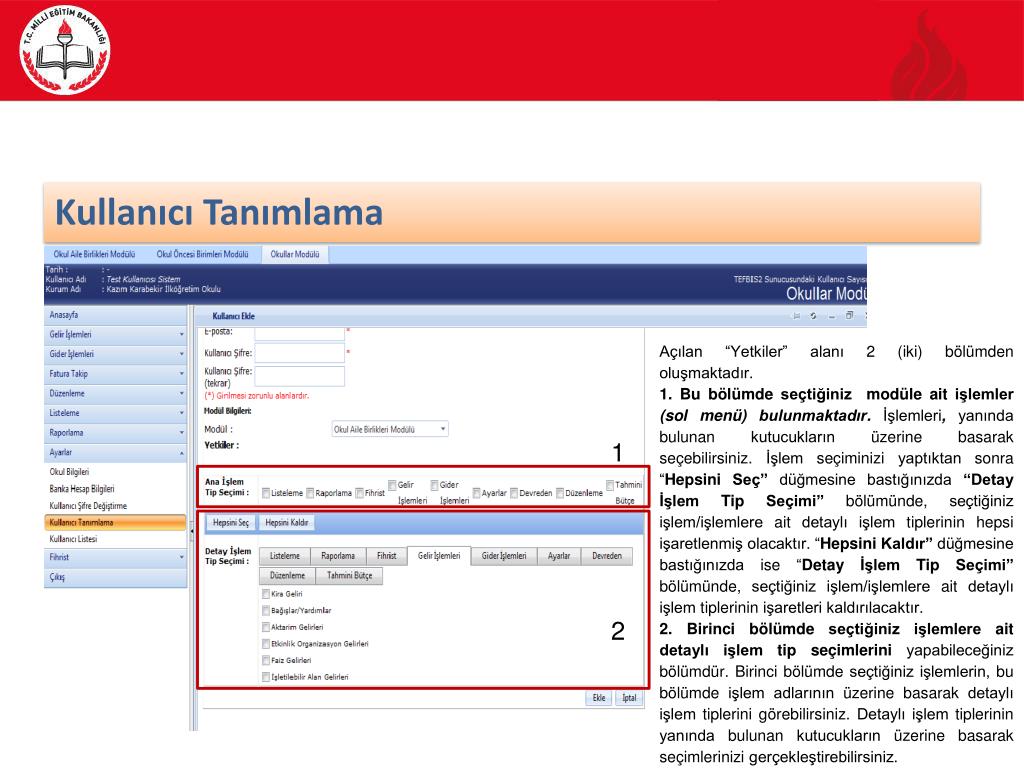Open the Modül dropdown list
Screen dimensions: 1024x768
coord(390,429)
